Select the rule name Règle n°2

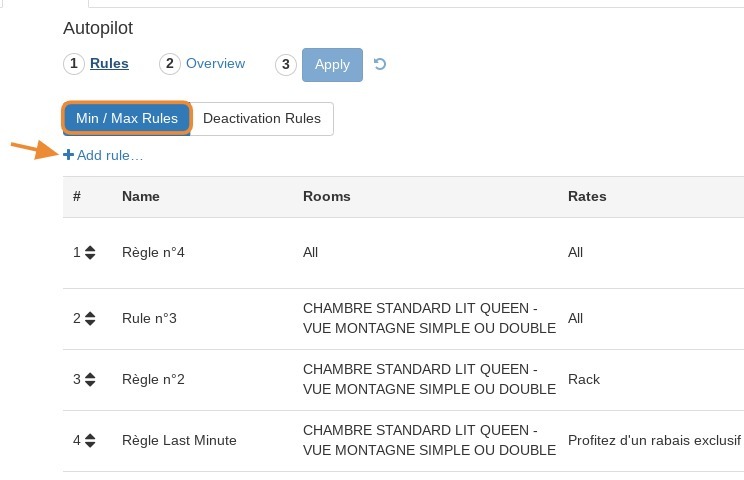click(x=153, y=379)
